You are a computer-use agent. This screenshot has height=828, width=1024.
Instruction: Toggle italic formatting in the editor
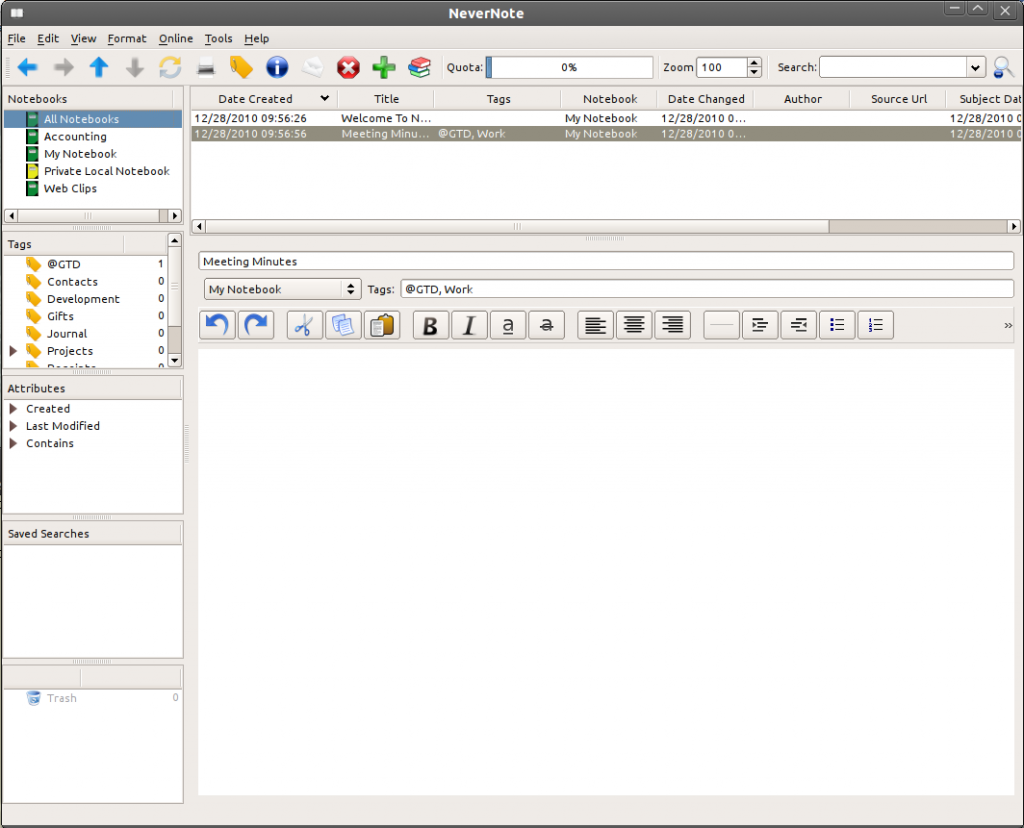pyautogui.click(x=469, y=325)
